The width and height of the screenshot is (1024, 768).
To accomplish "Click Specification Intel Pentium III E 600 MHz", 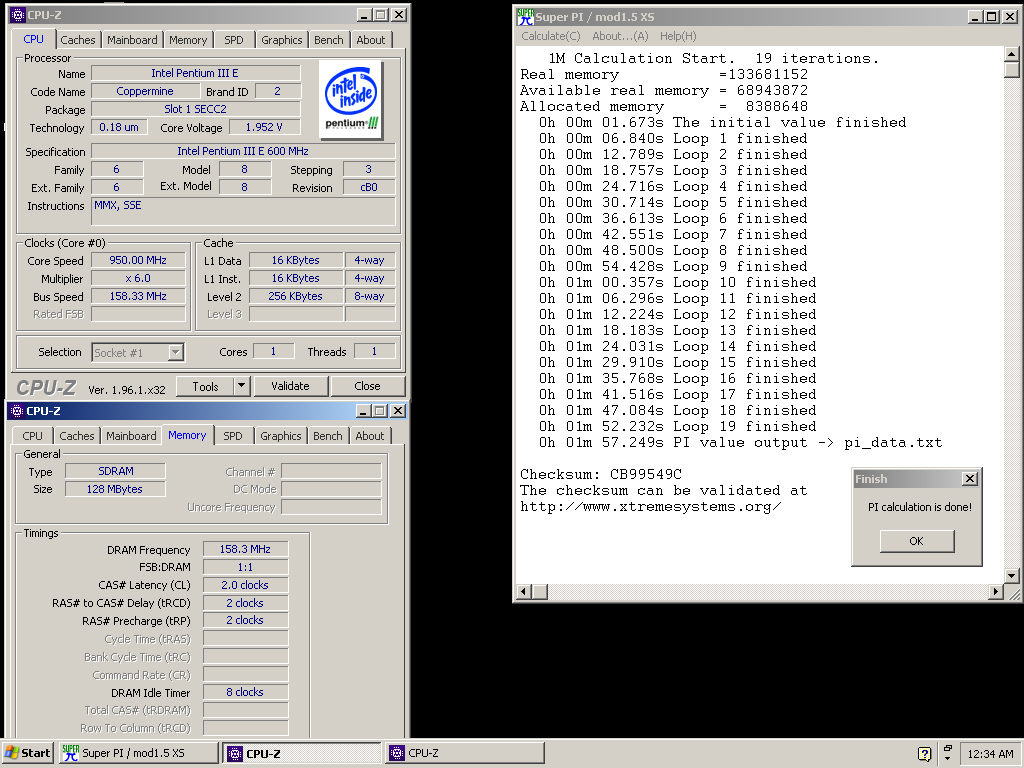I will 243,151.
